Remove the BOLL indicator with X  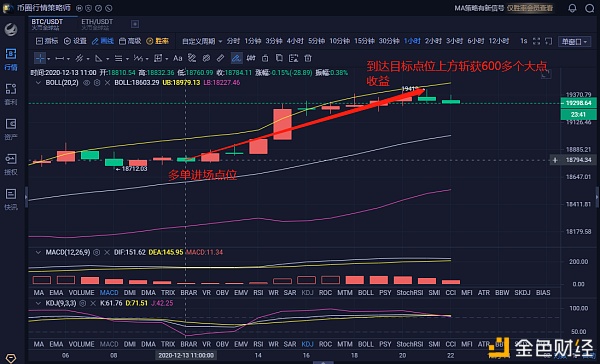107,83
